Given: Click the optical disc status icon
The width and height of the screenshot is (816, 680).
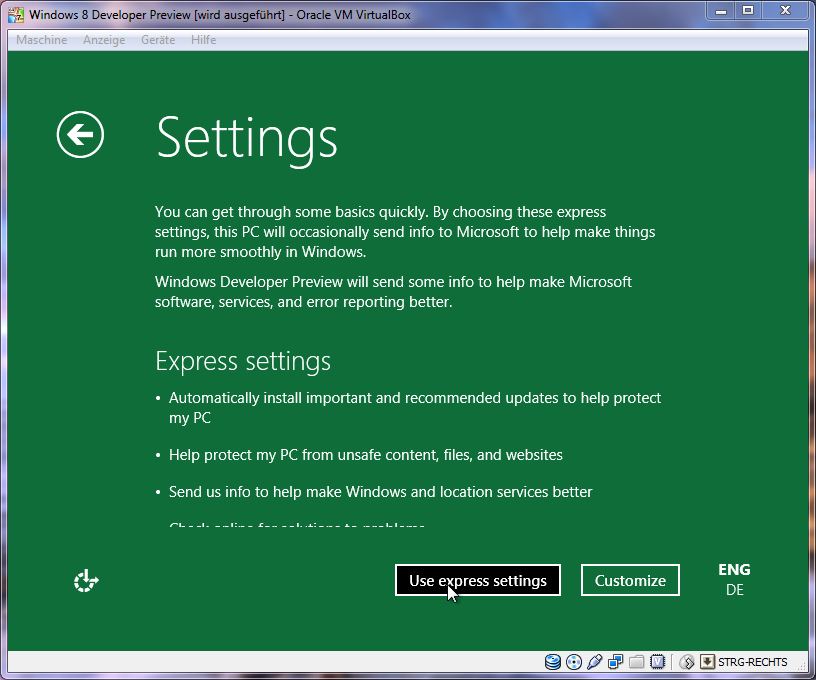Looking at the screenshot, I should coord(573,662).
